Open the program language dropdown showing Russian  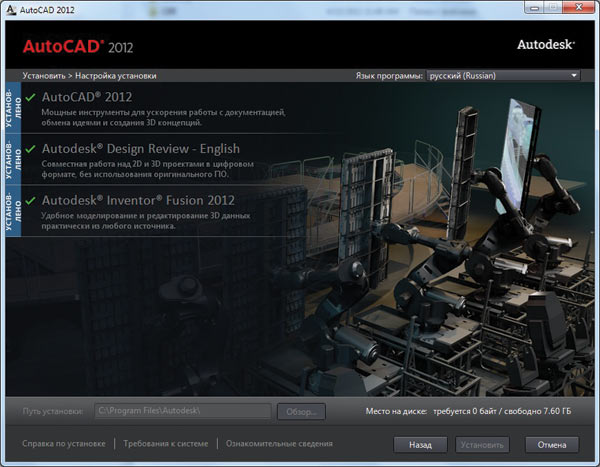[x=504, y=75]
